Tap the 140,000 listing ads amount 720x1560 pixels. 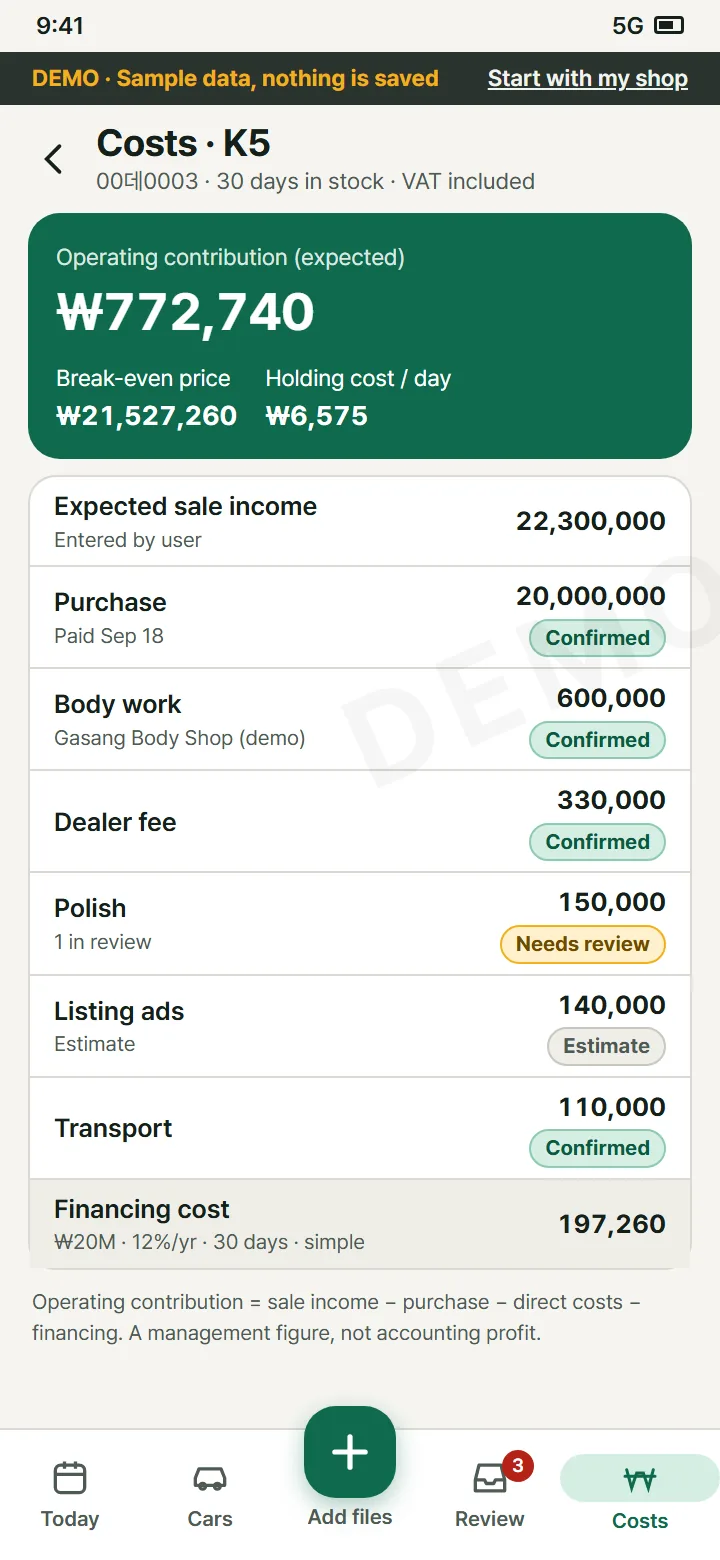[612, 1005]
